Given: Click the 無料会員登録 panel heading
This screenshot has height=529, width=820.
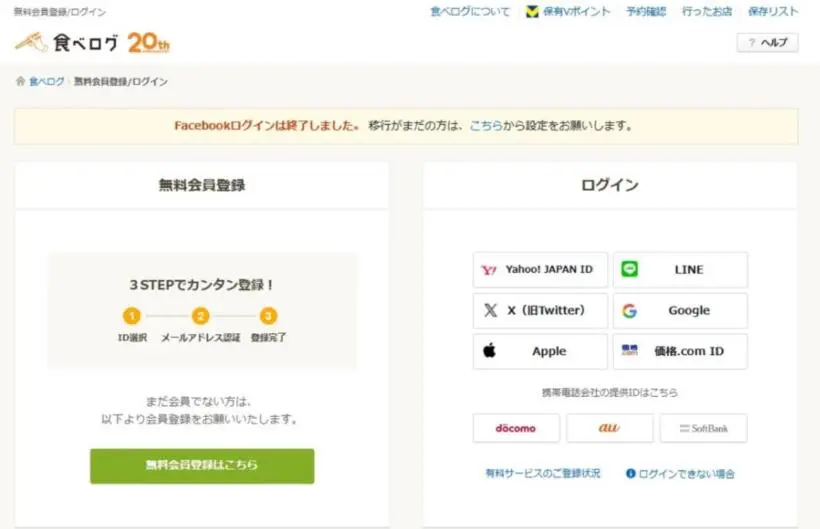Looking at the screenshot, I should click(x=202, y=185).
